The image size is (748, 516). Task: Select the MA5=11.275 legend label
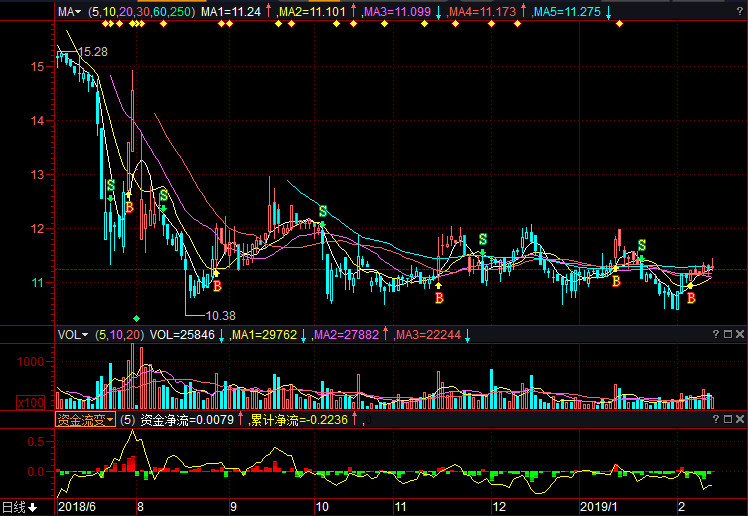point(567,12)
